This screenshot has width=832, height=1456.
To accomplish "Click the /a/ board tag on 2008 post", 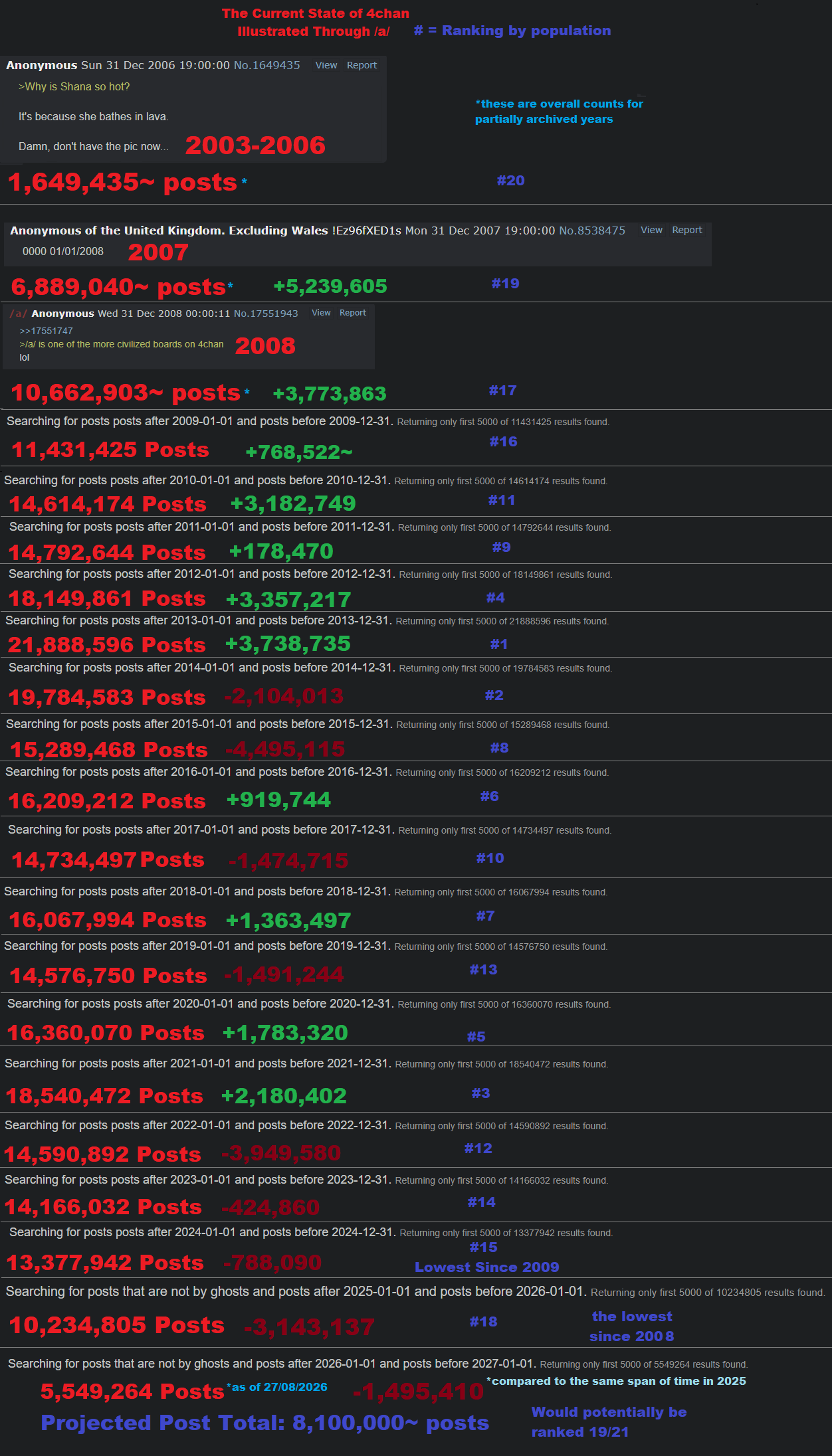I will click(x=19, y=314).
